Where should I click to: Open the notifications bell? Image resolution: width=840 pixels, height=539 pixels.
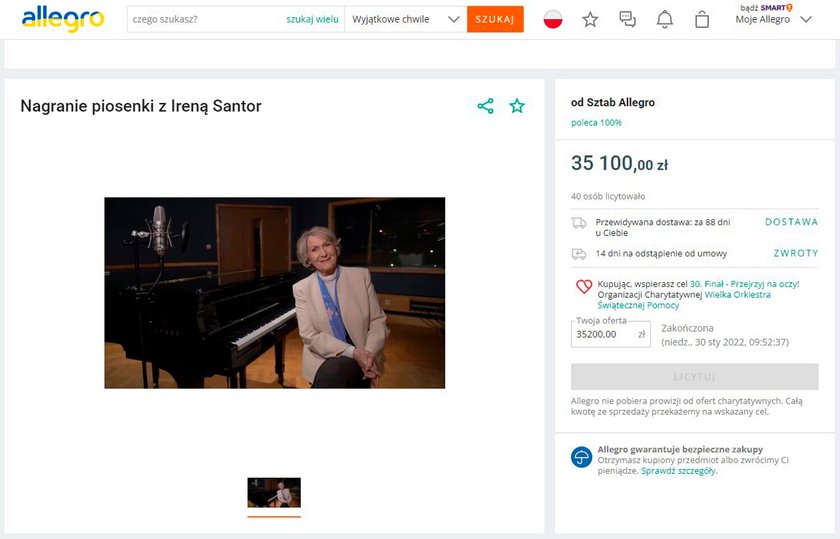664,19
